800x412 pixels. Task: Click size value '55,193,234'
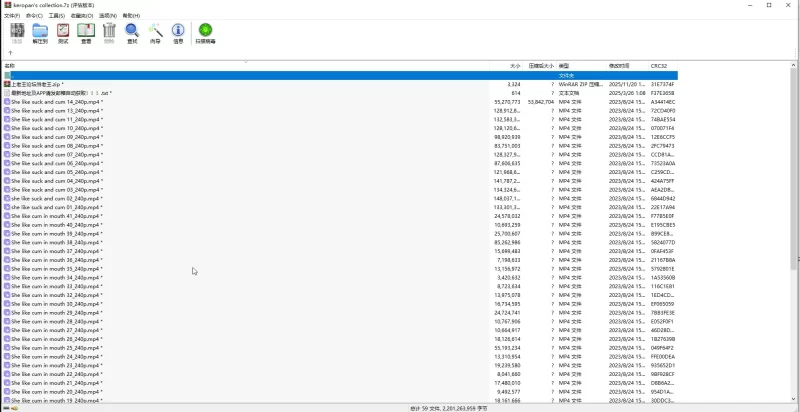(x=508, y=348)
